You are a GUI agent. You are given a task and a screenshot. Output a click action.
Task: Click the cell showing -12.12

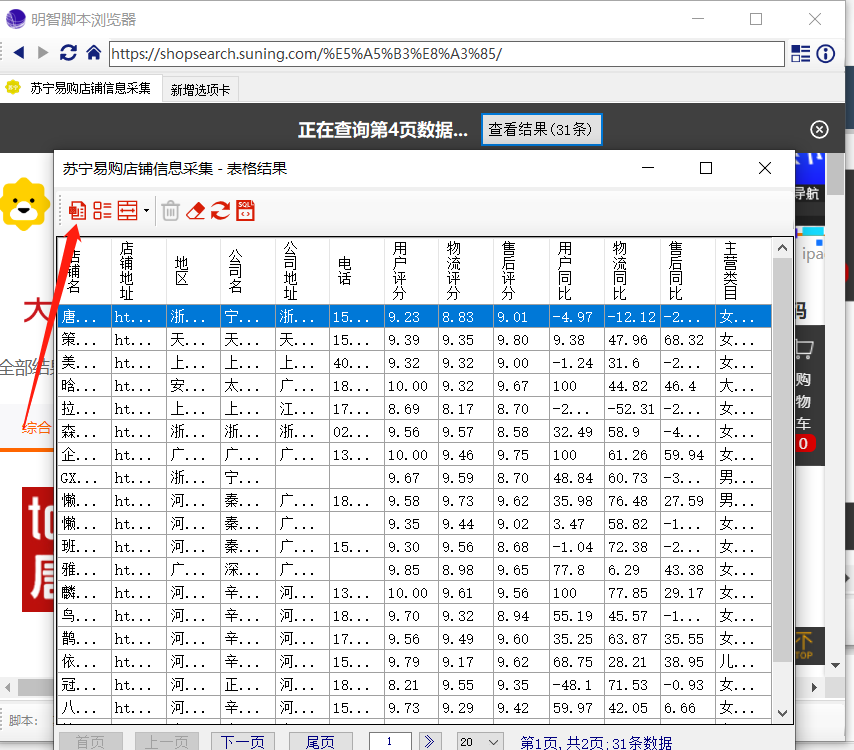632,316
